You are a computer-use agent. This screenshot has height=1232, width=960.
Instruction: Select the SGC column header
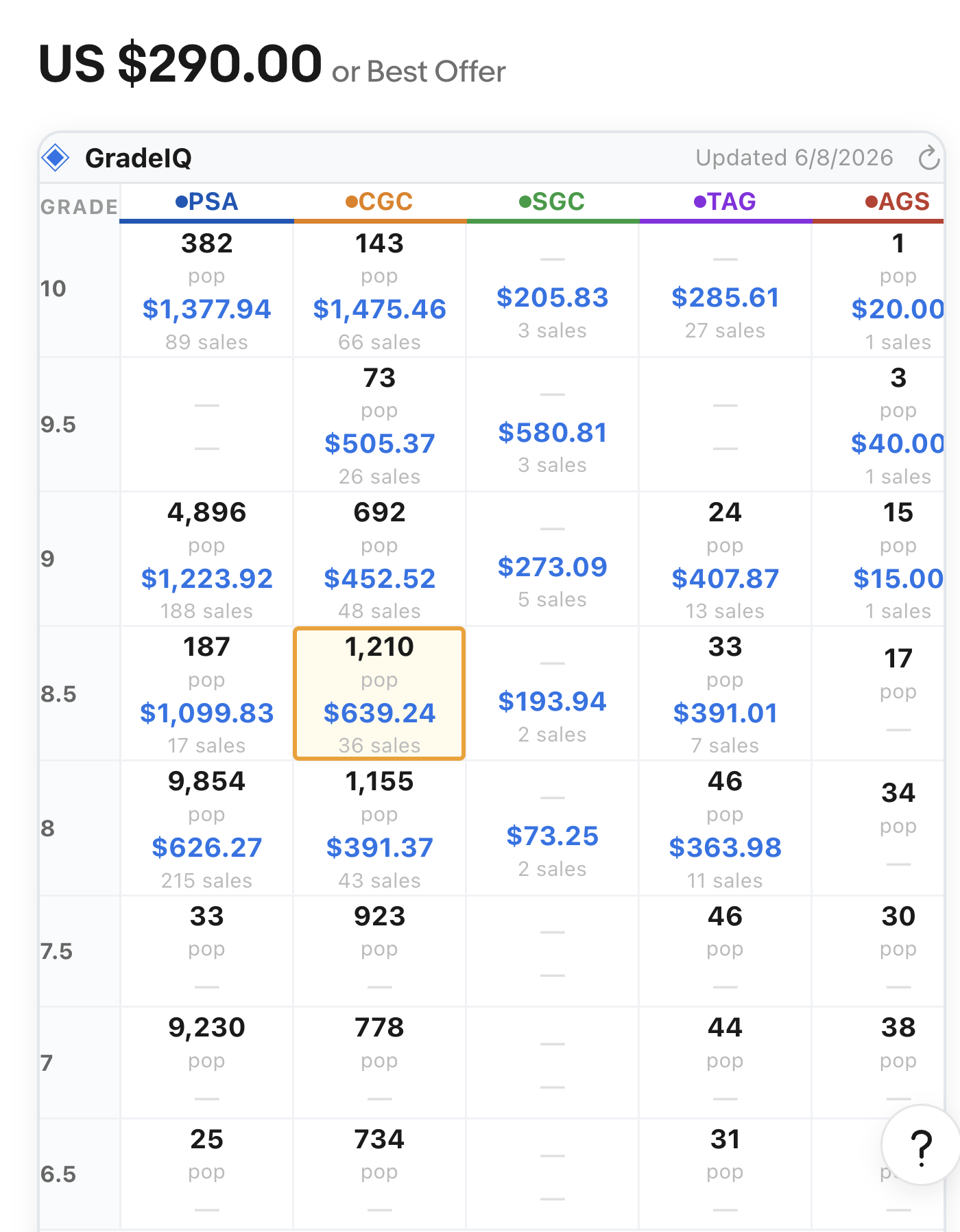tap(552, 202)
